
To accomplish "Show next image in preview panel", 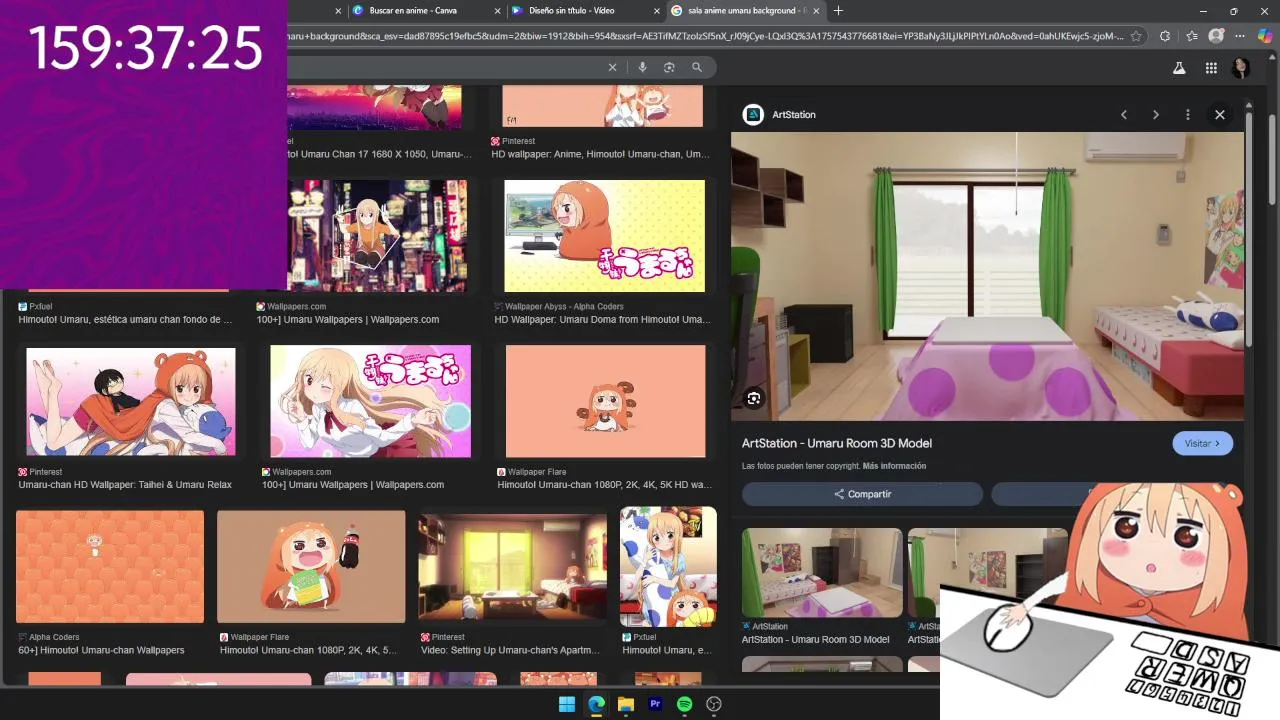I will 1156,115.
